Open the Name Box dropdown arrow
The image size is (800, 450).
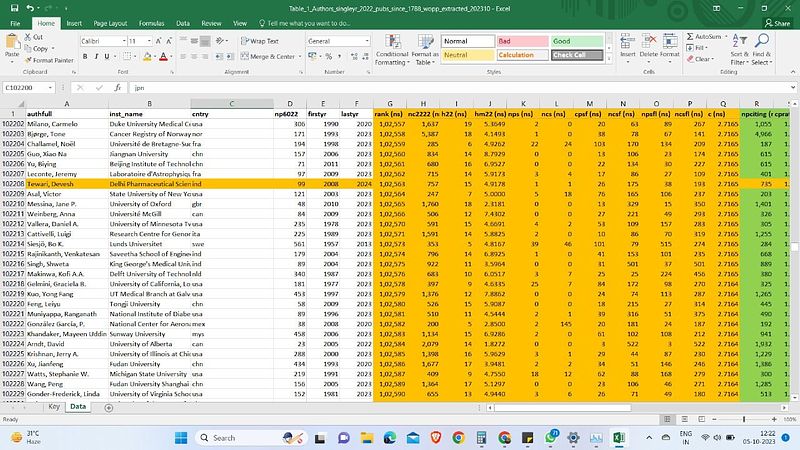[50, 88]
